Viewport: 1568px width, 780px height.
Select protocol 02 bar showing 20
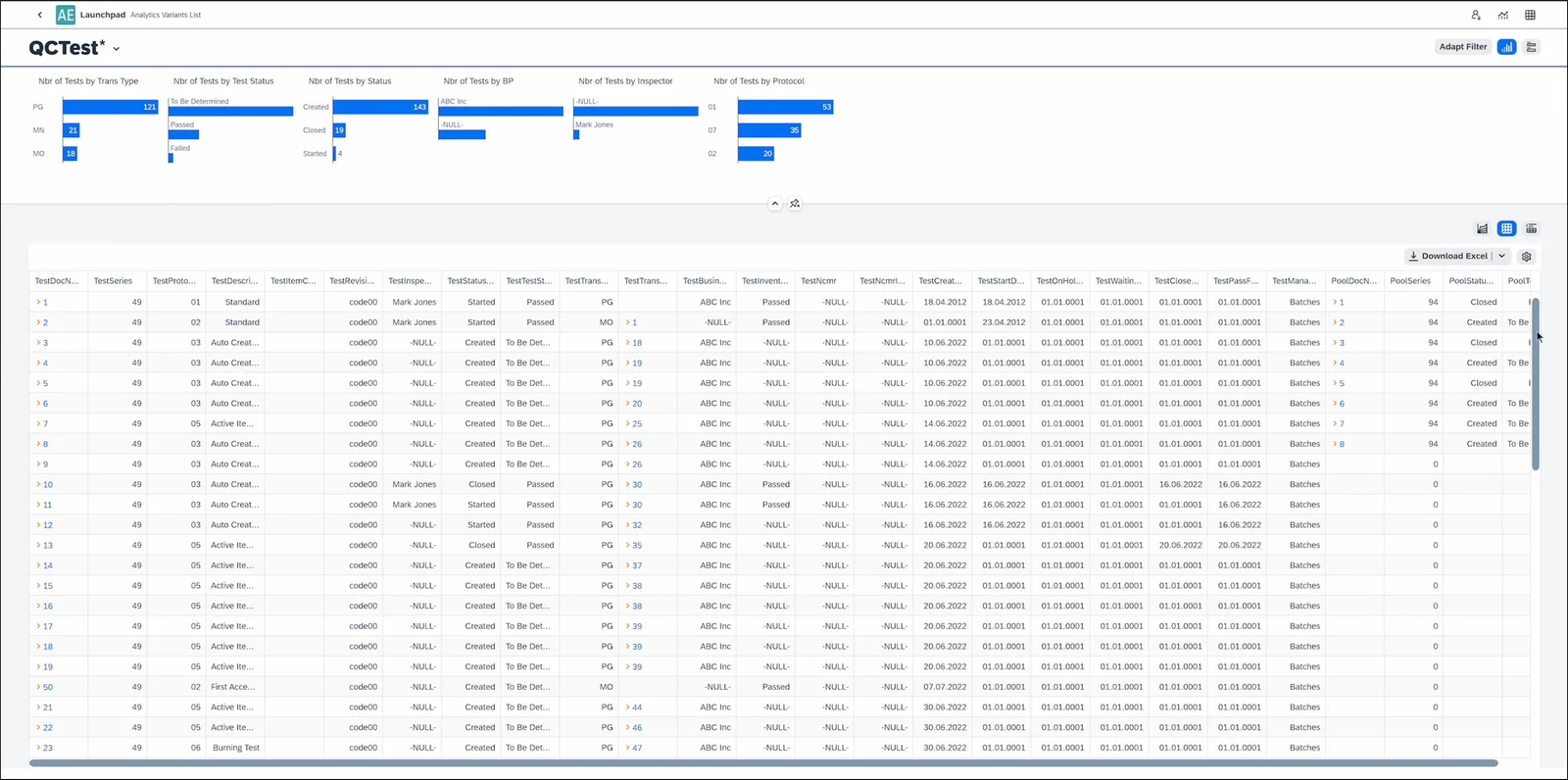(x=757, y=154)
